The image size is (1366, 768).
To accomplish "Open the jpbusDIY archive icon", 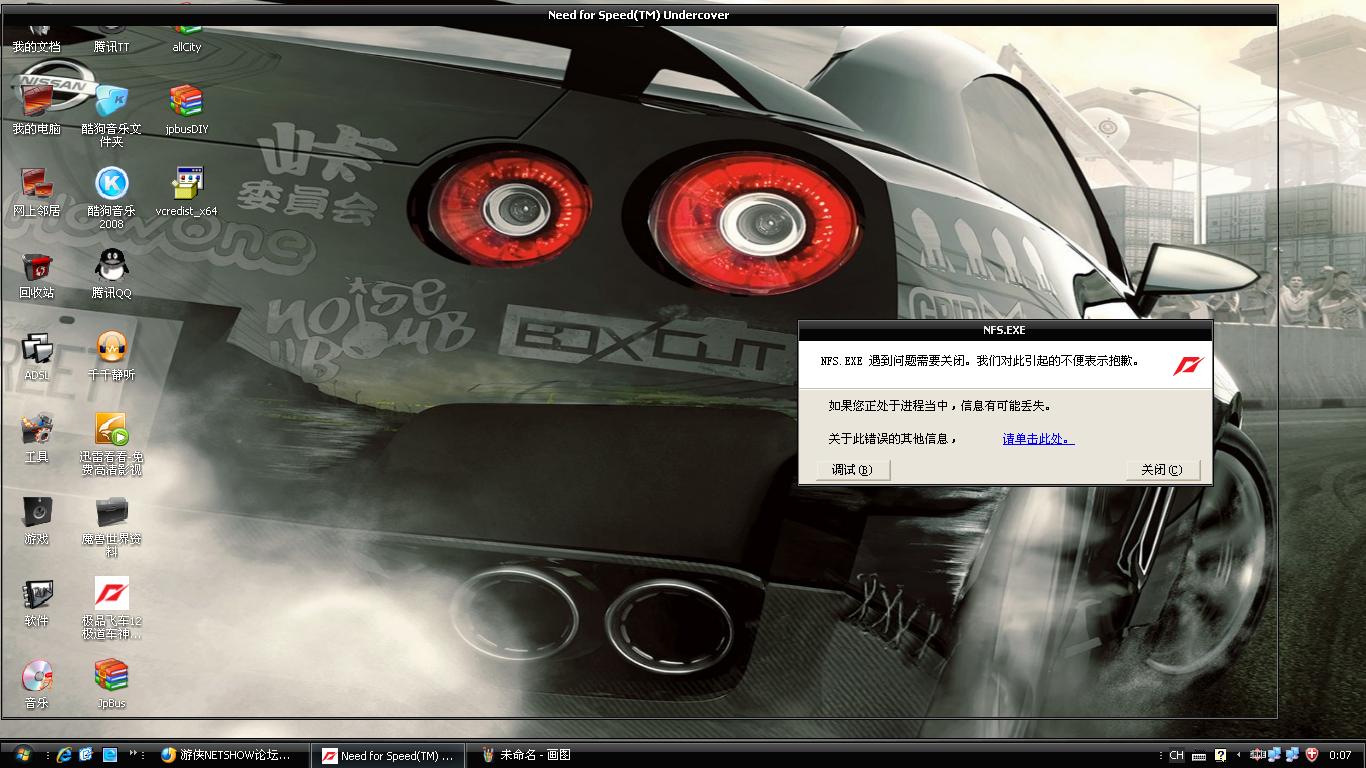I will 186,108.
